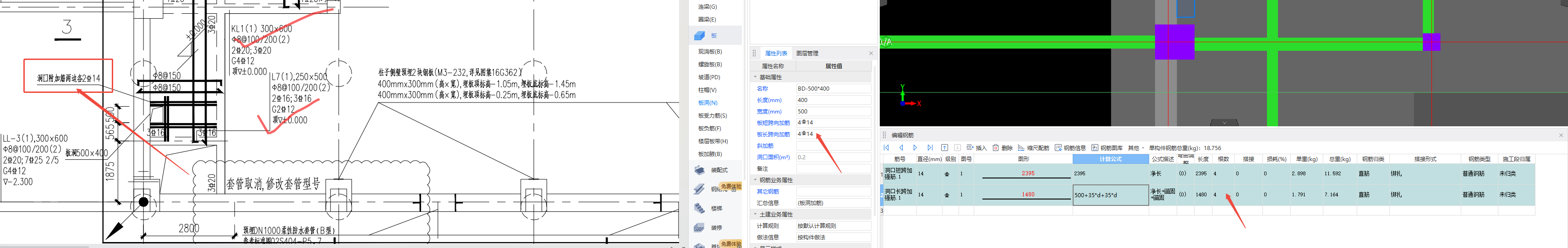Open 钢筋图库 rebar shape library
This screenshot has height=248, width=1568.
coord(1107,148)
